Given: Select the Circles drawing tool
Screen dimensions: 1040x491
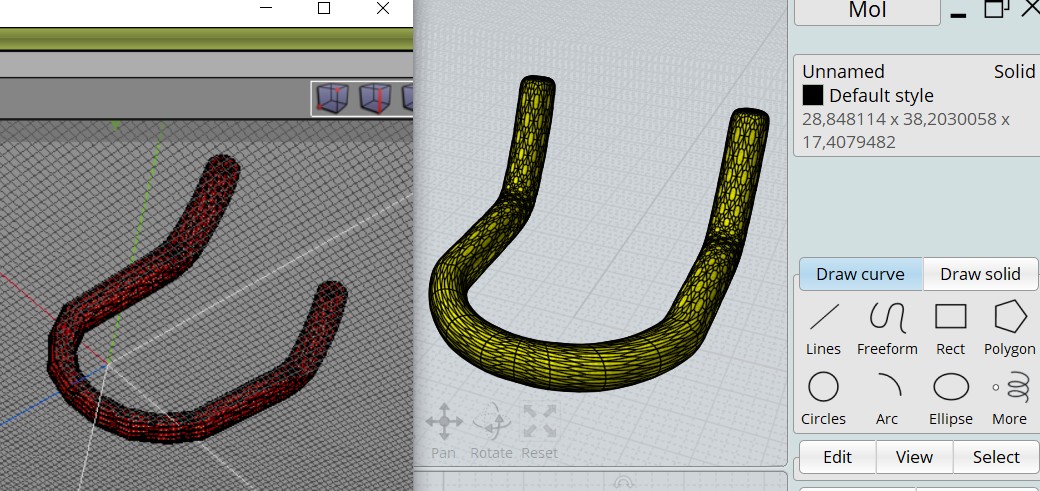Looking at the screenshot, I should [x=823, y=399].
